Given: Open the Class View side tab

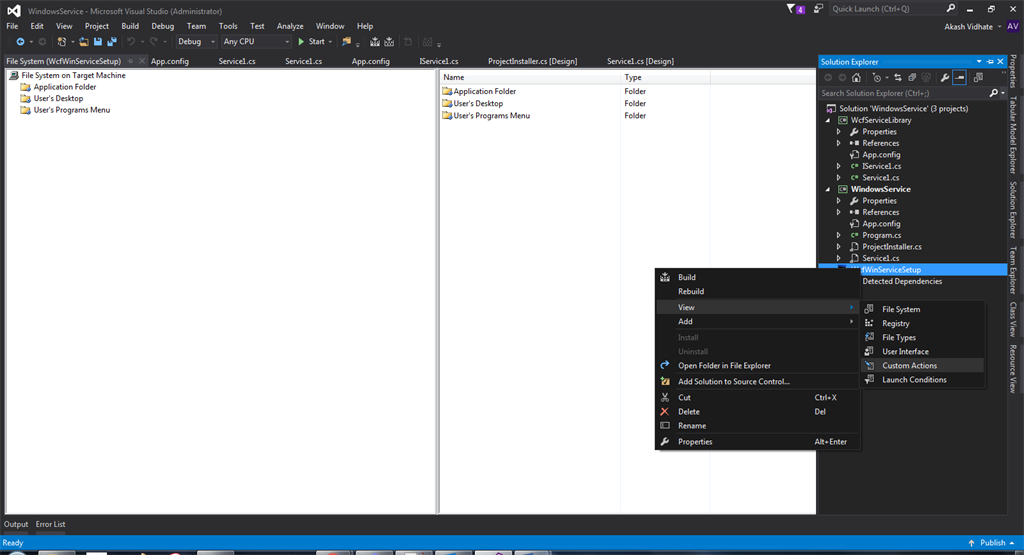Looking at the screenshot, I should point(1013,319).
